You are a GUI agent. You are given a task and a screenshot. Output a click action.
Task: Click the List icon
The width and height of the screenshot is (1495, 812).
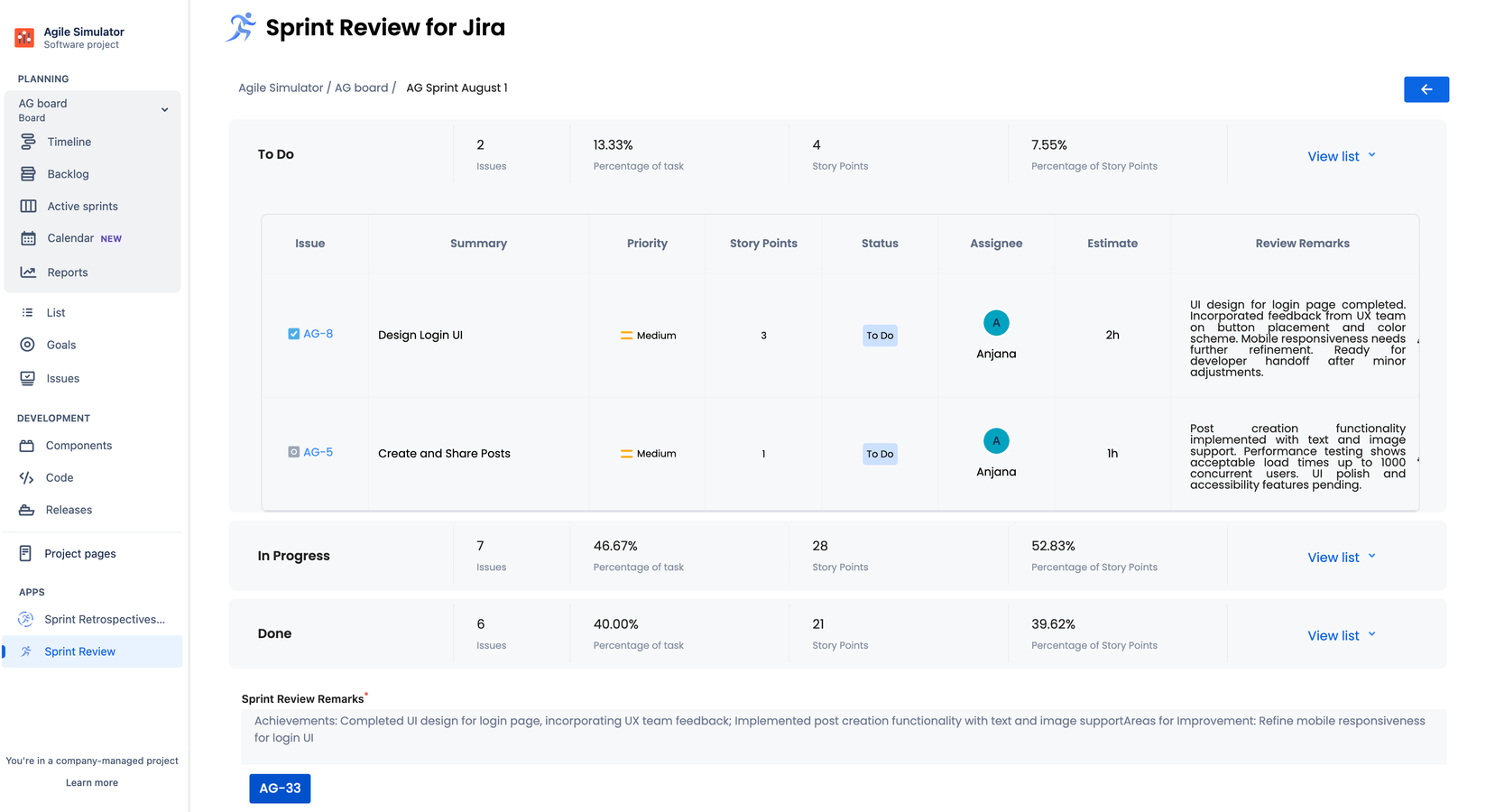tap(27, 313)
